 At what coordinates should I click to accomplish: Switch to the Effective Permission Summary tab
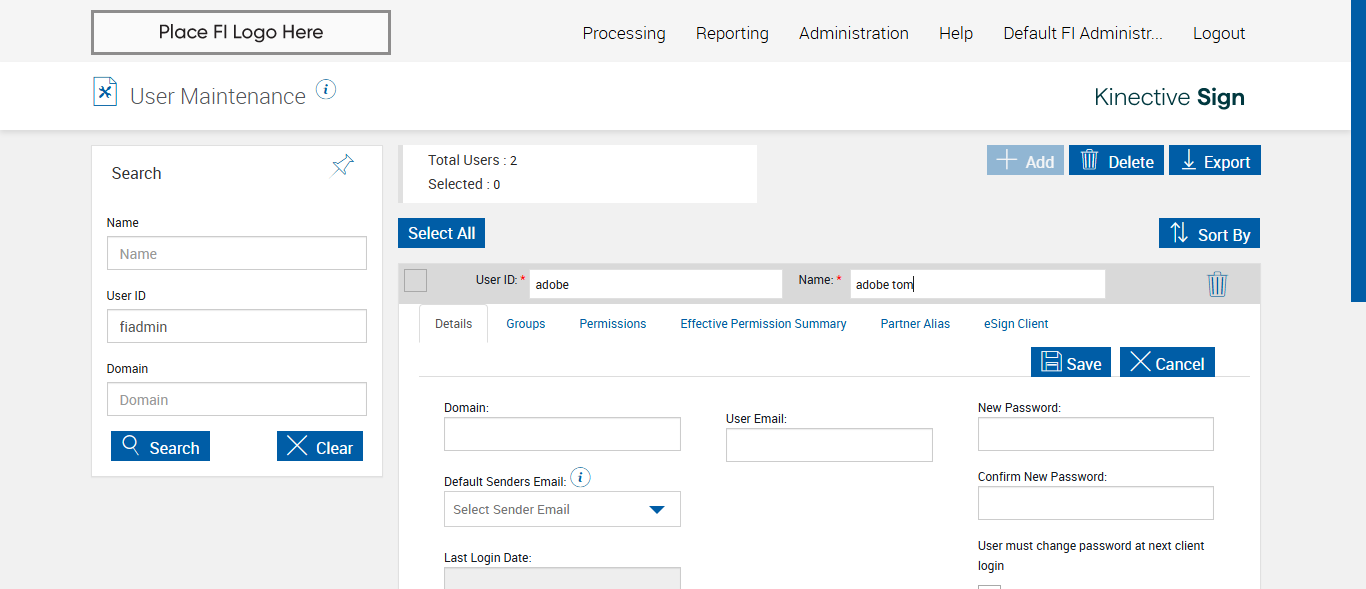point(763,324)
